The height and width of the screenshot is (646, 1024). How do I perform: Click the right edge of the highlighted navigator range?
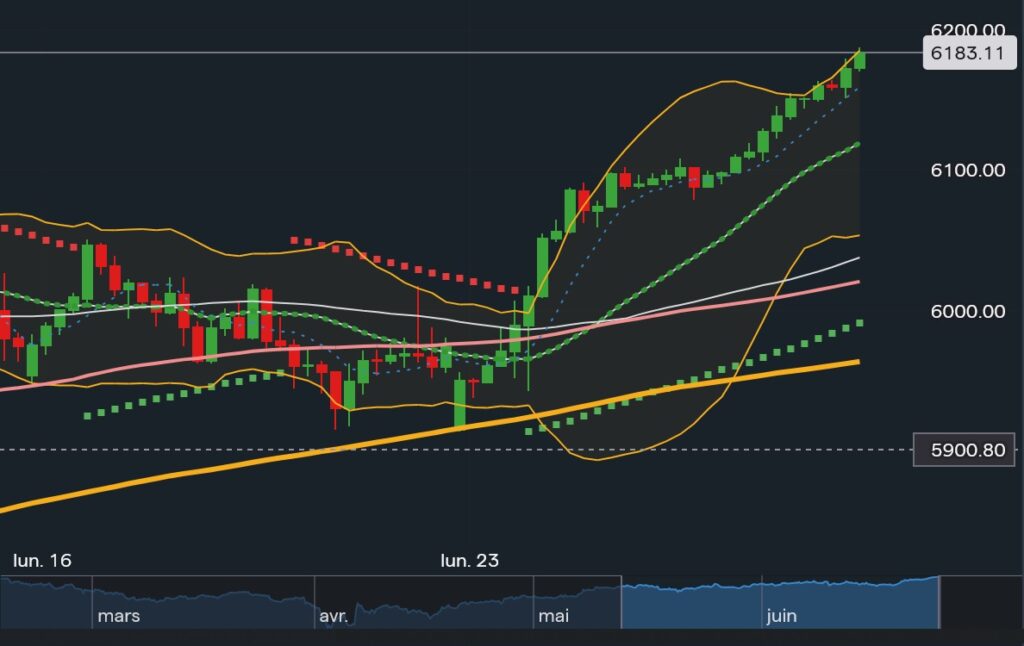pos(939,602)
